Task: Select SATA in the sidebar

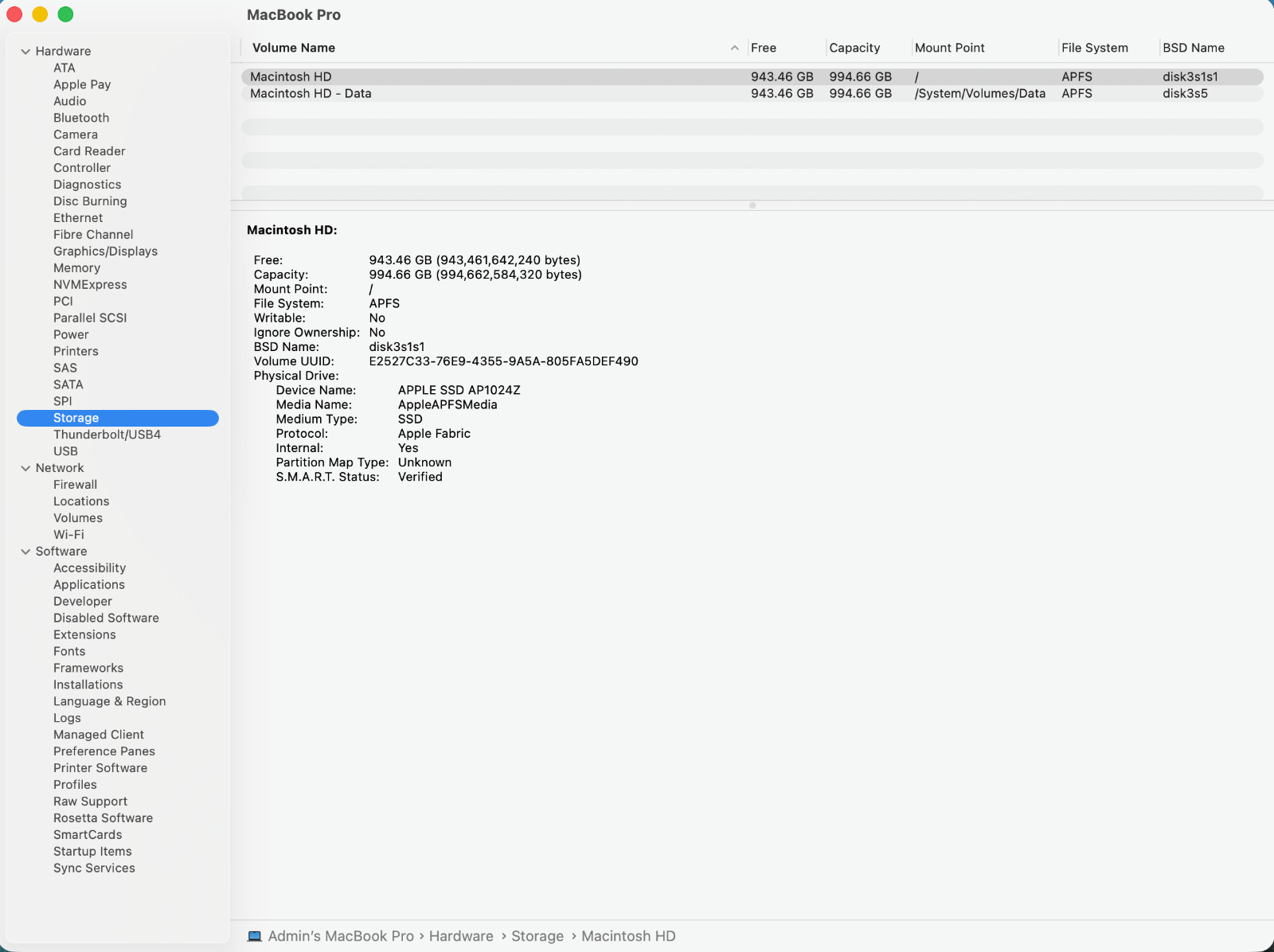Action: click(x=68, y=386)
